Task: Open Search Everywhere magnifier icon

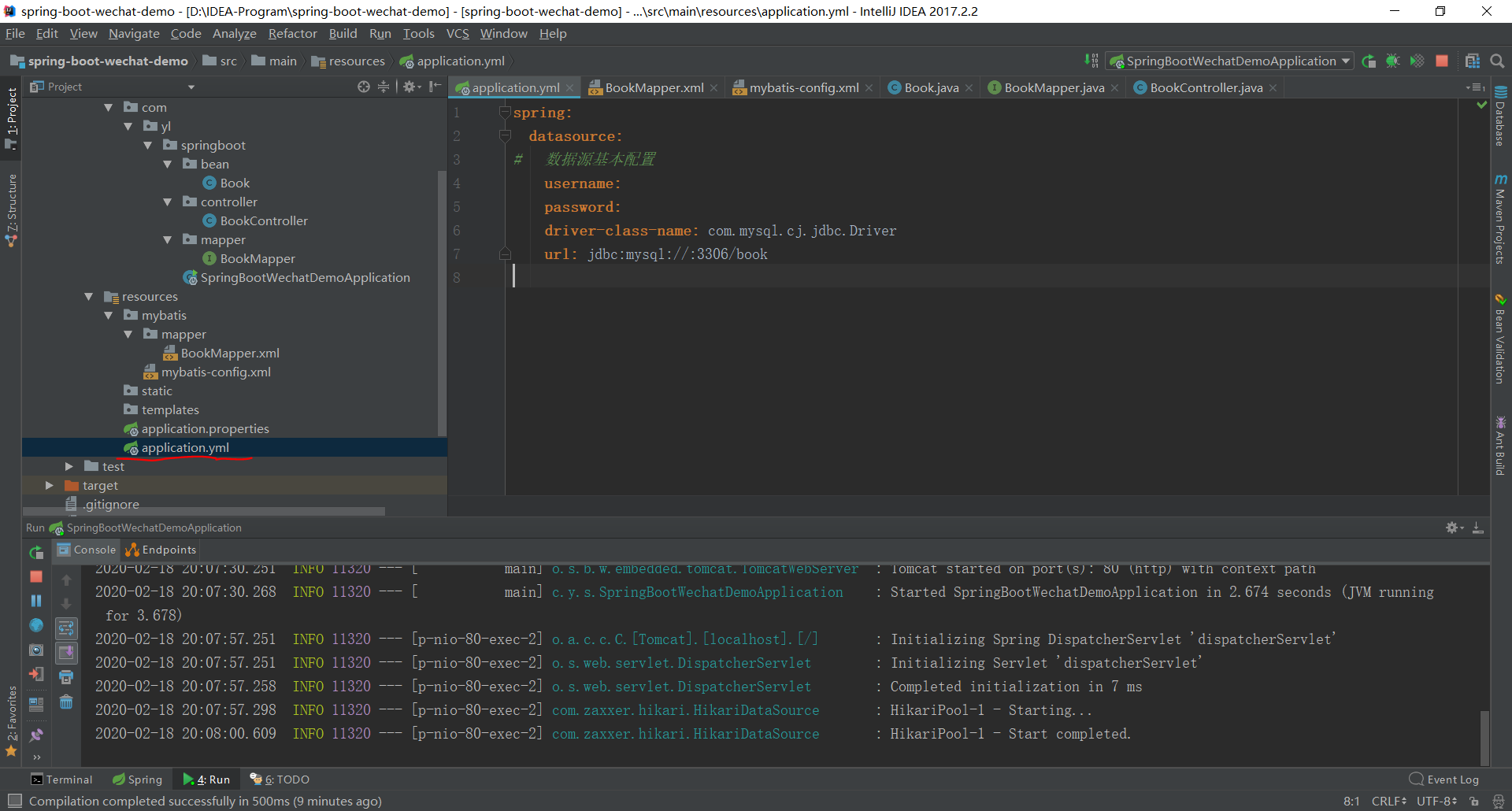Action: coord(1498,61)
